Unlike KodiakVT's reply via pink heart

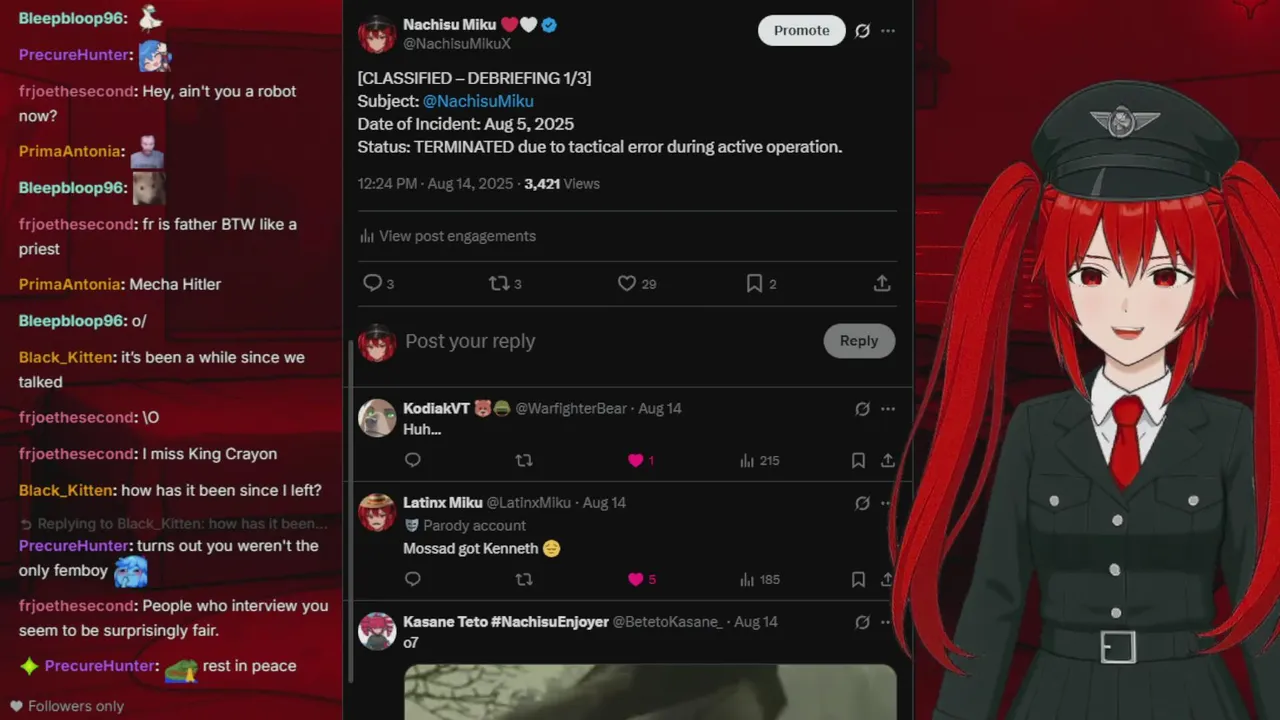pyautogui.click(x=635, y=460)
